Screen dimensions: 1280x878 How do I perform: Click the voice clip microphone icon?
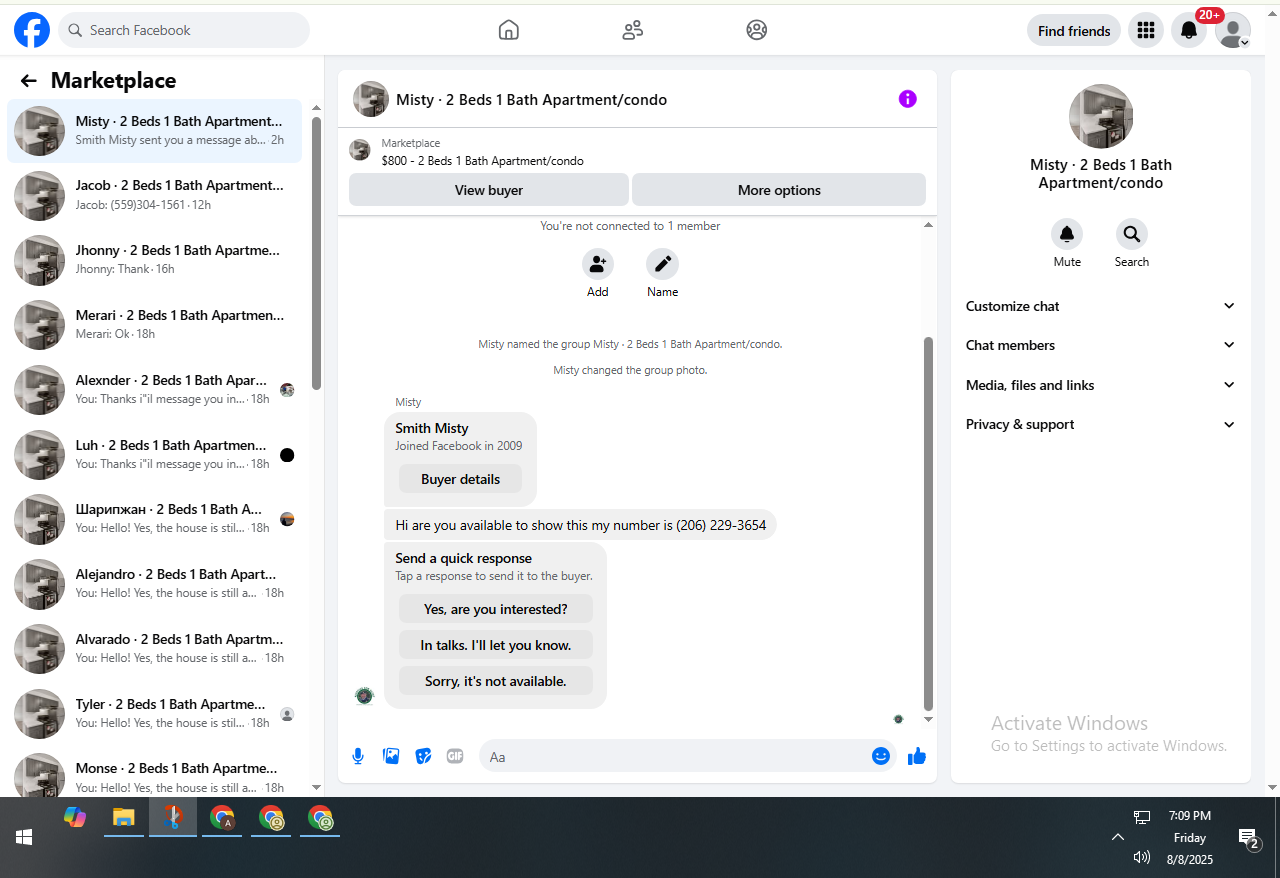tap(358, 757)
